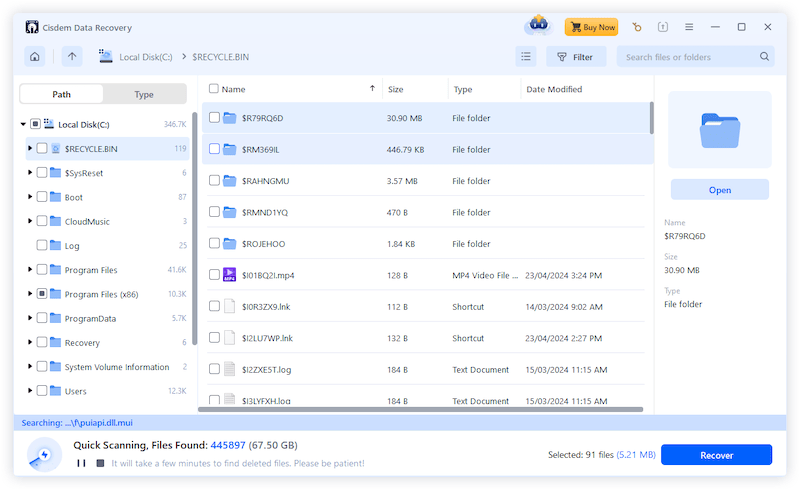Click $RECYCLE.BIN in the breadcrumb path
This screenshot has width=800, height=490.
pyautogui.click(x=220, y=57)
